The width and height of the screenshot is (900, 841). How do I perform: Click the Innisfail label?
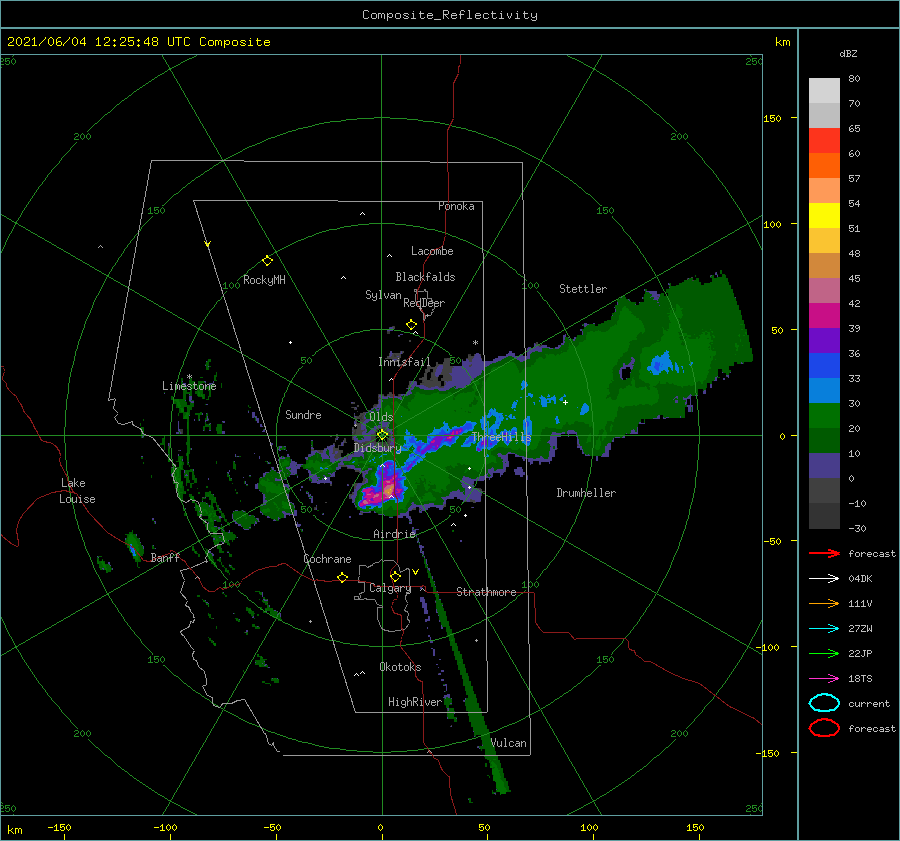pos(404,362)
